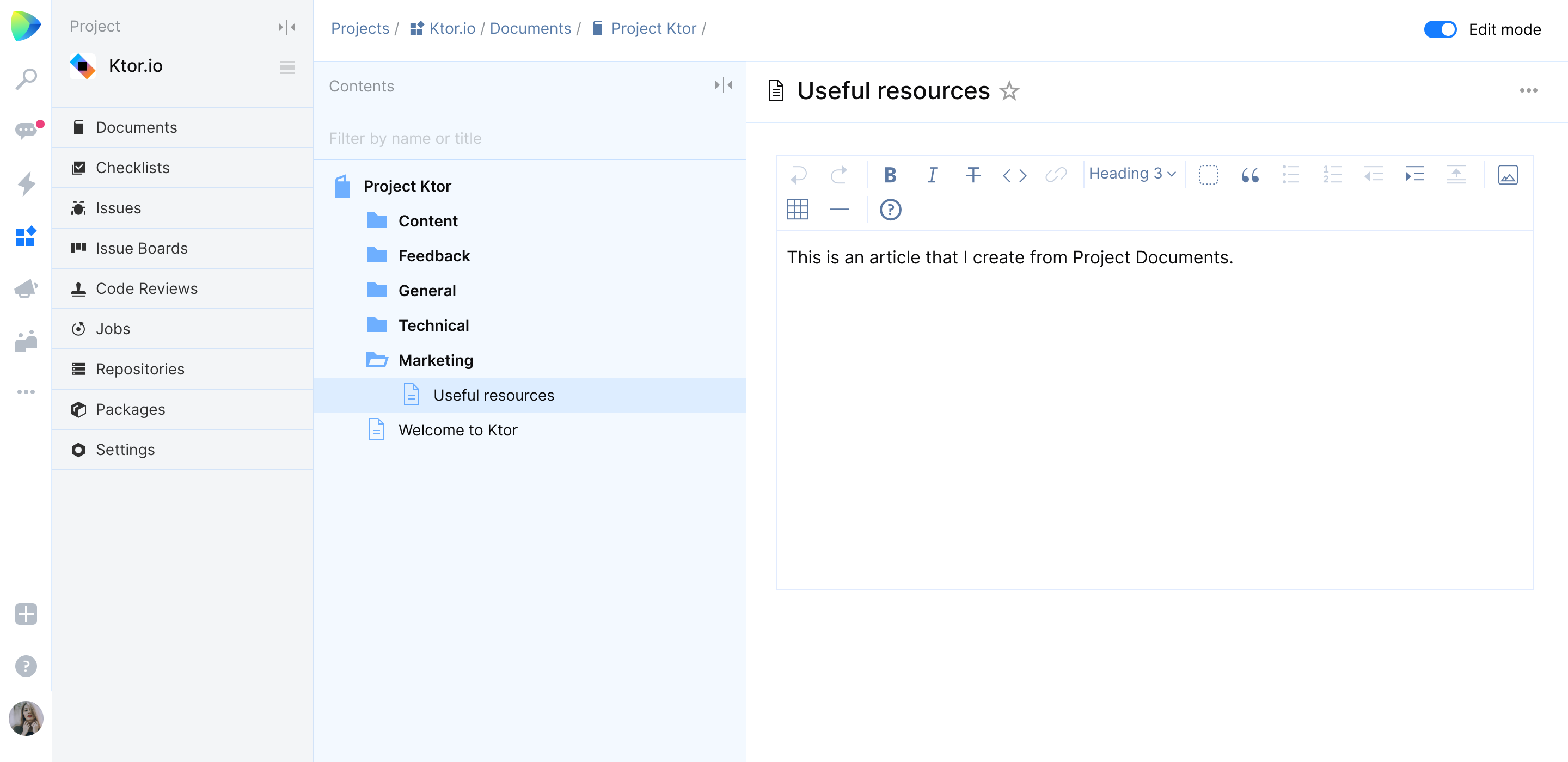Open Code Reviews in project menu

(182, 288)
